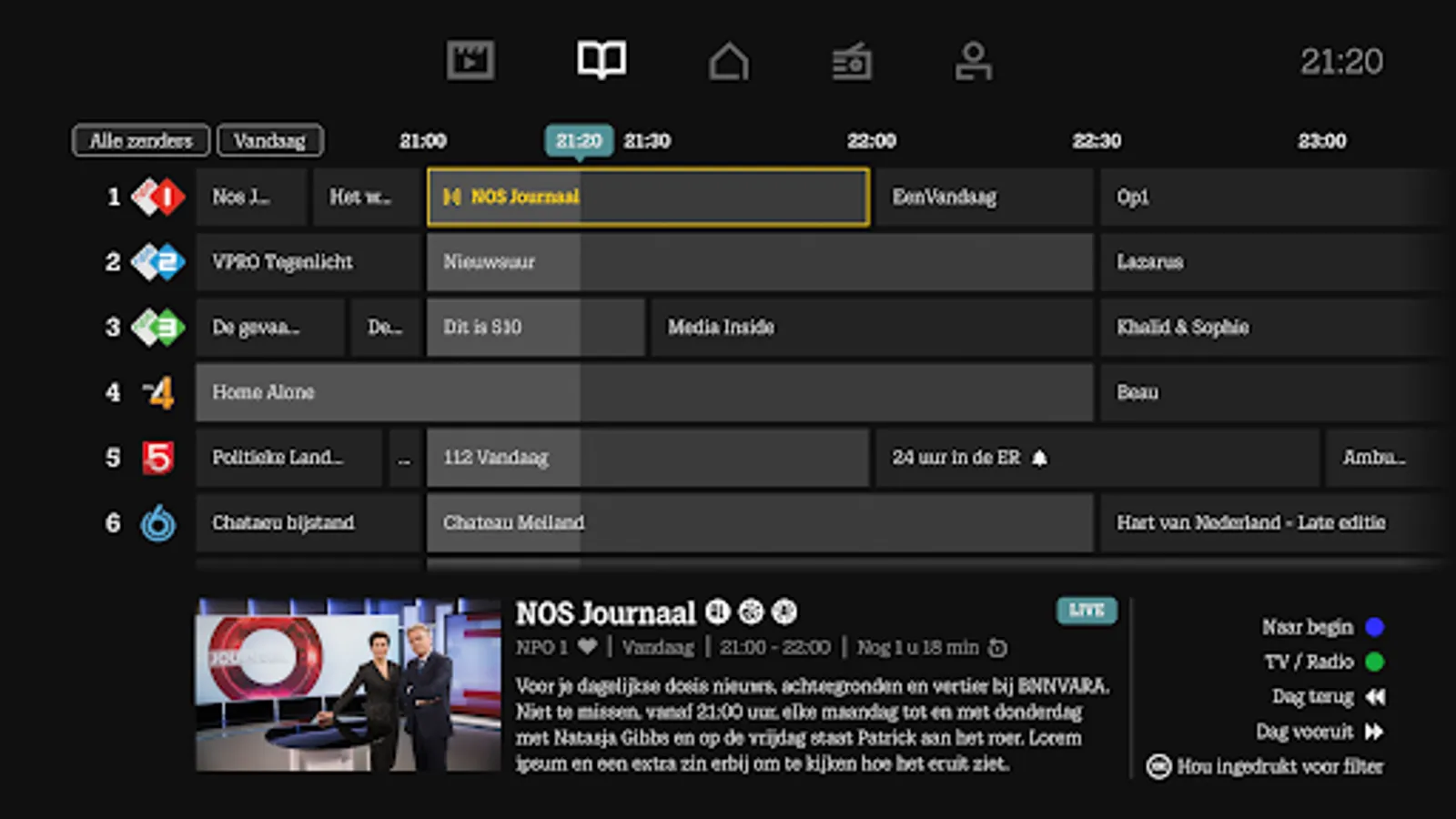Screen dimensions: 1456x819
Task: Click the LIVE badge
Action: pyautogui.click(x=1087, y=610)
